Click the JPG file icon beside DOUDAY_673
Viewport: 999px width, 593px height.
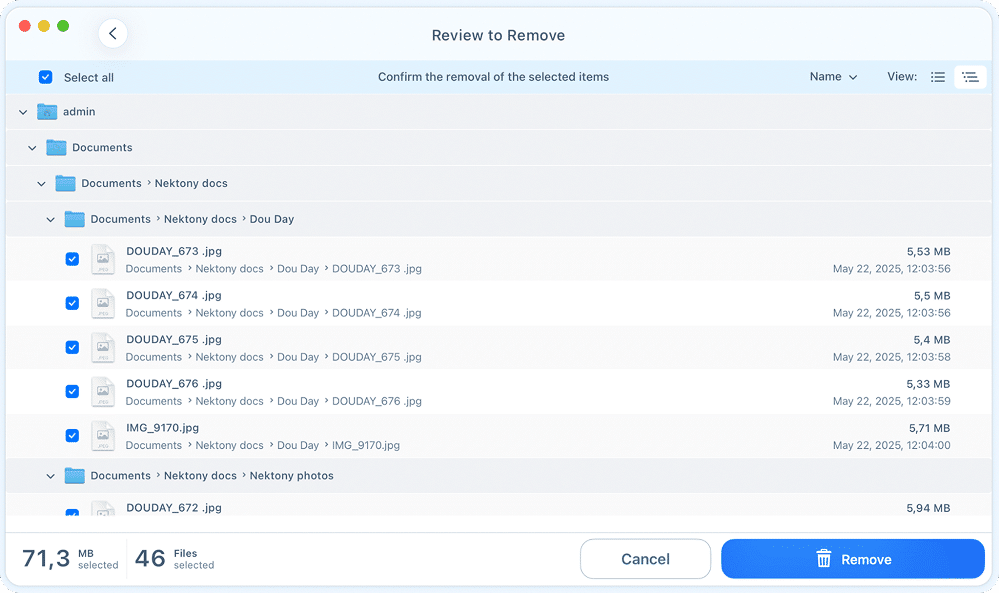(103, 259)
